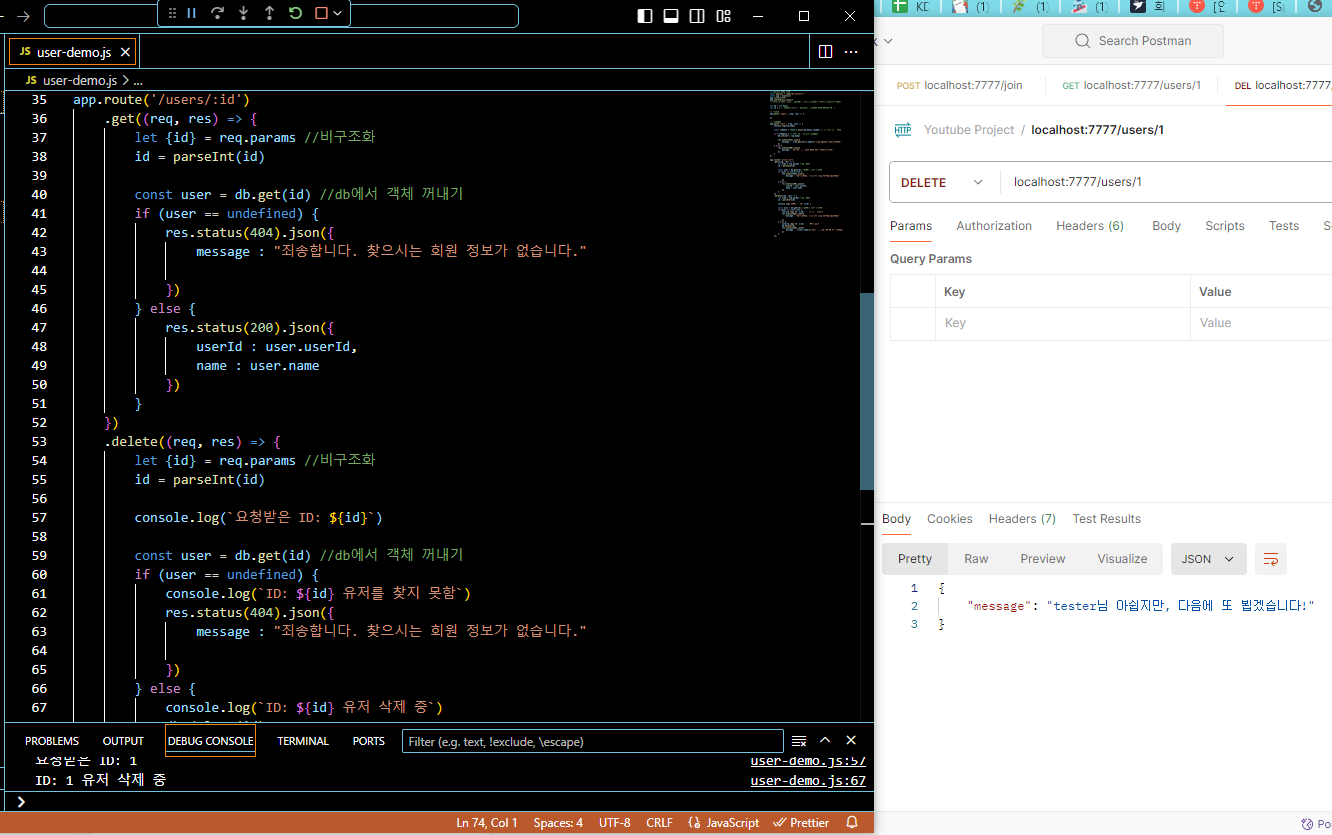The height and width of the screenshot is (835, 1332).
Task: Close the bottom panel
Action: 851,740
